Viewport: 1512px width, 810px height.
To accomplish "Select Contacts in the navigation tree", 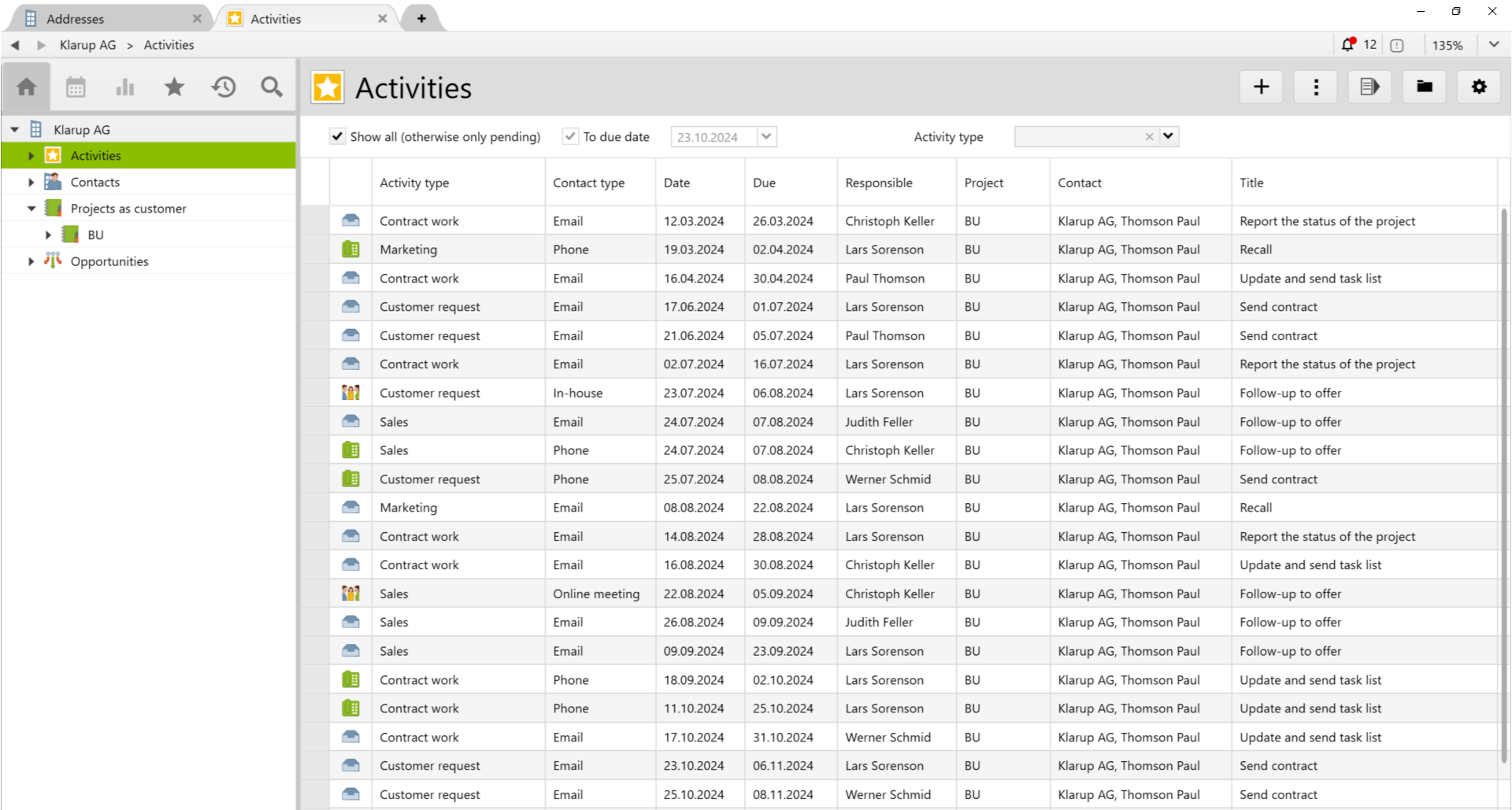I will 95,182.
